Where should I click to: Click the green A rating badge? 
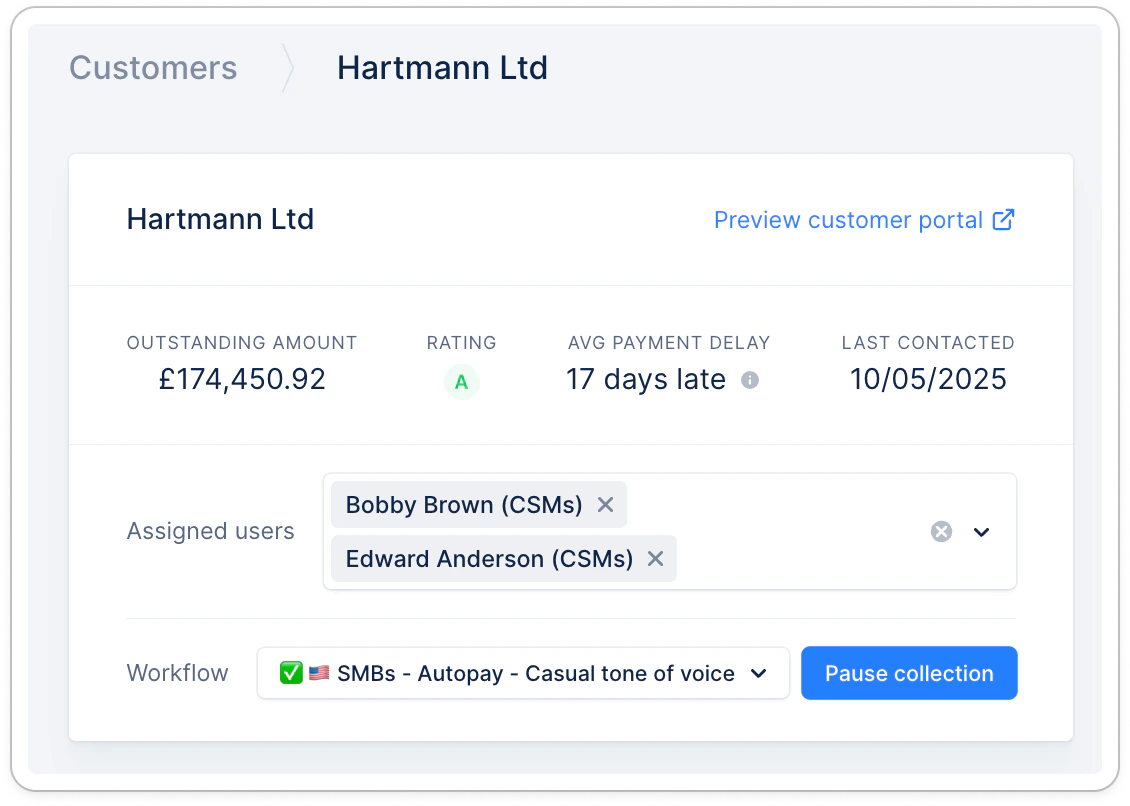coord(461,382)
